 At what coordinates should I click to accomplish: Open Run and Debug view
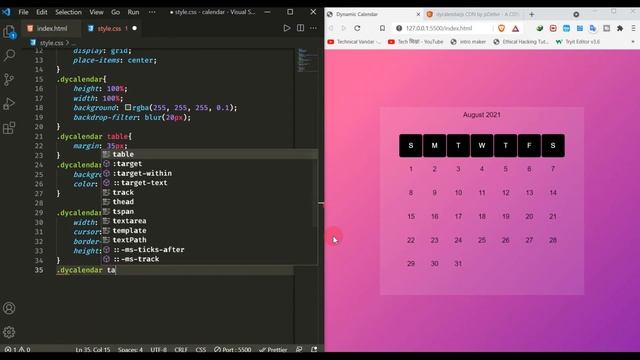[x=9, y=104]
